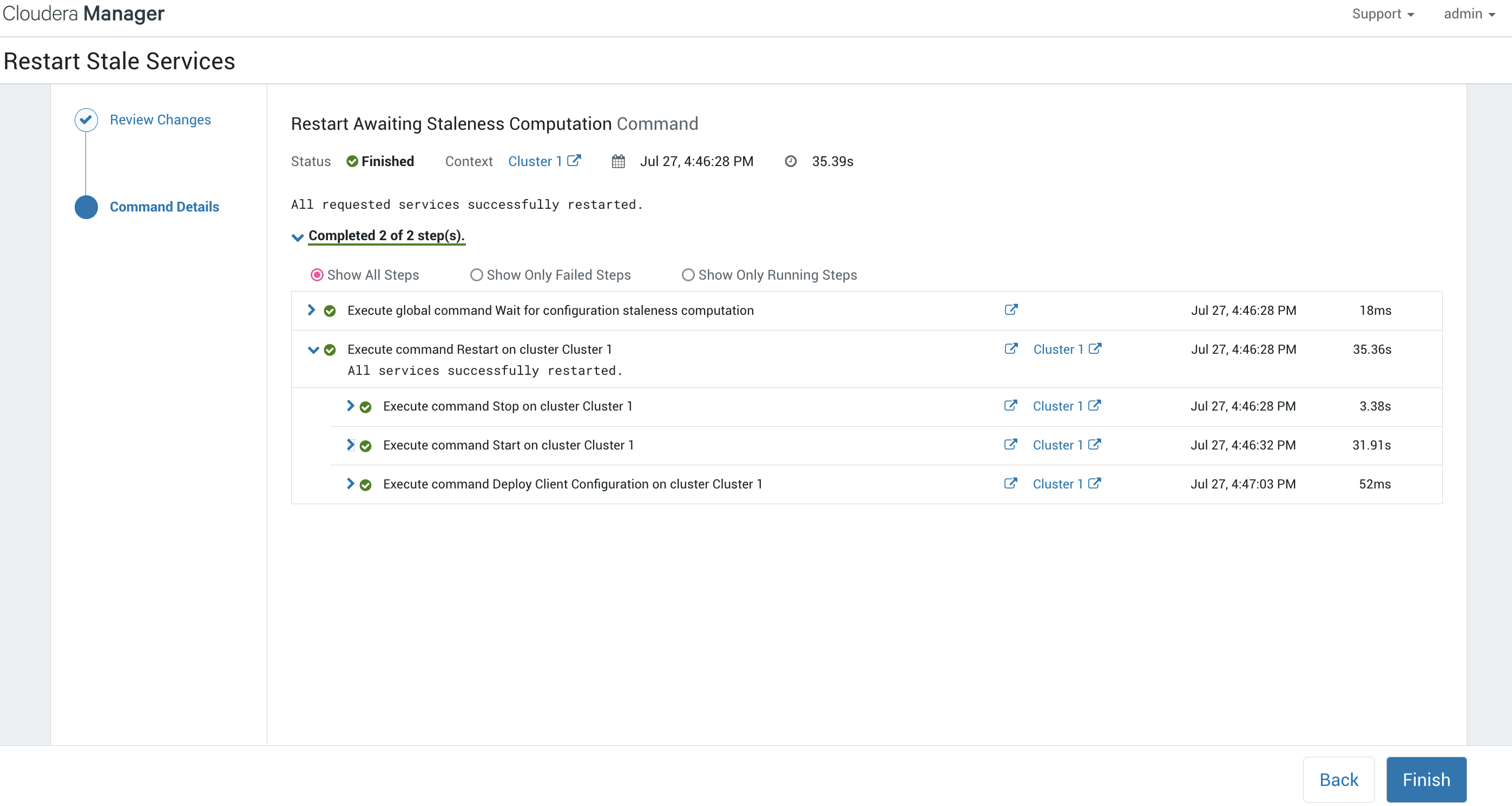
Task: Open Cluster 1 link in Restart row
Action: 1057,349
